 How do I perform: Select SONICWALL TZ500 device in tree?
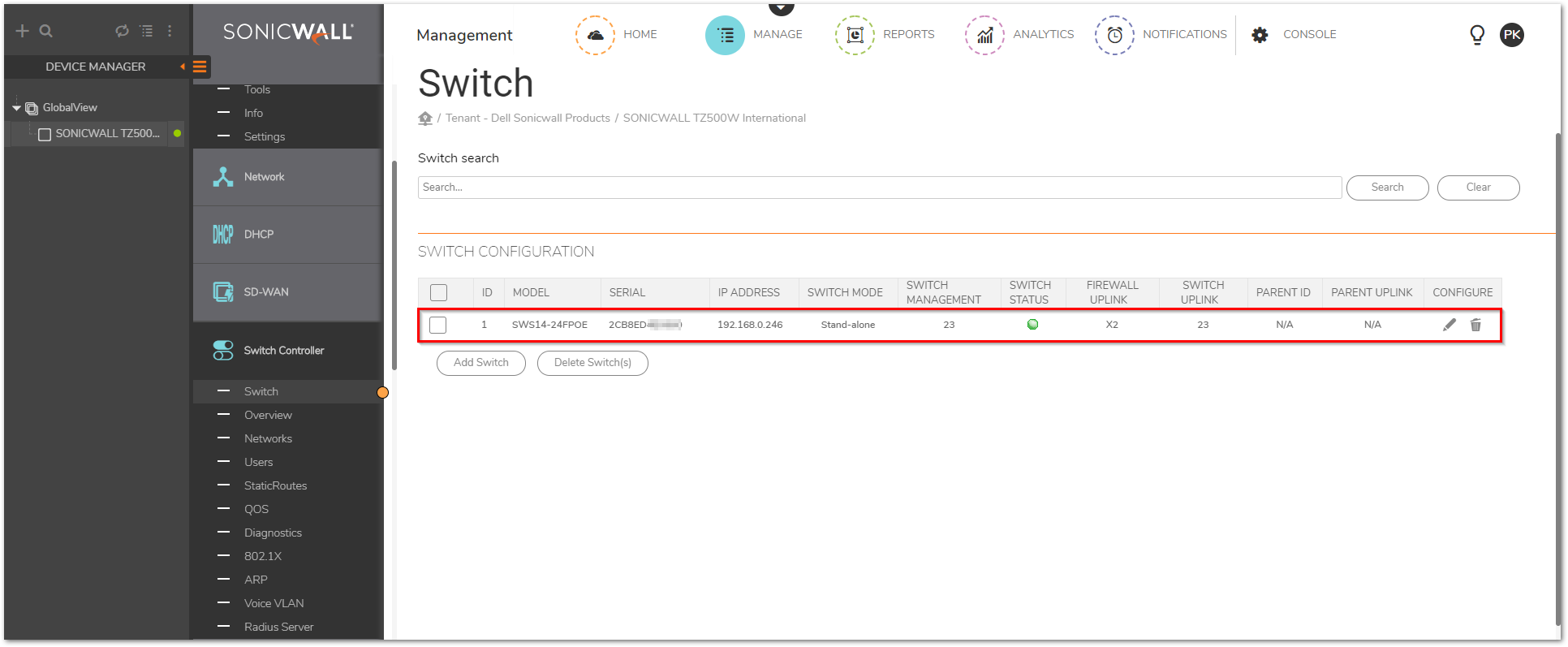tap(107, 133)
